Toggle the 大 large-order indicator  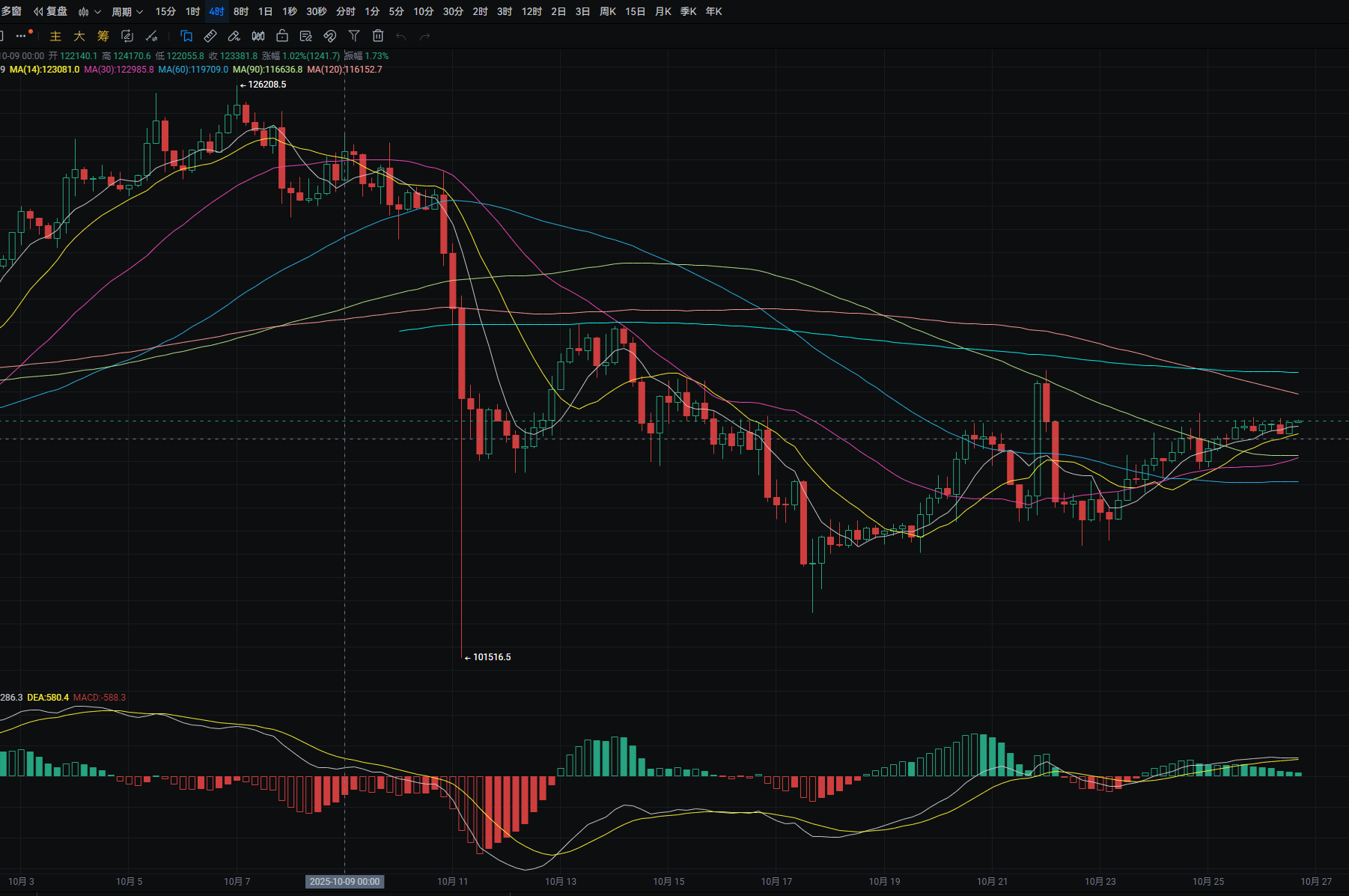pyautogui.click(x=79, y=36)
